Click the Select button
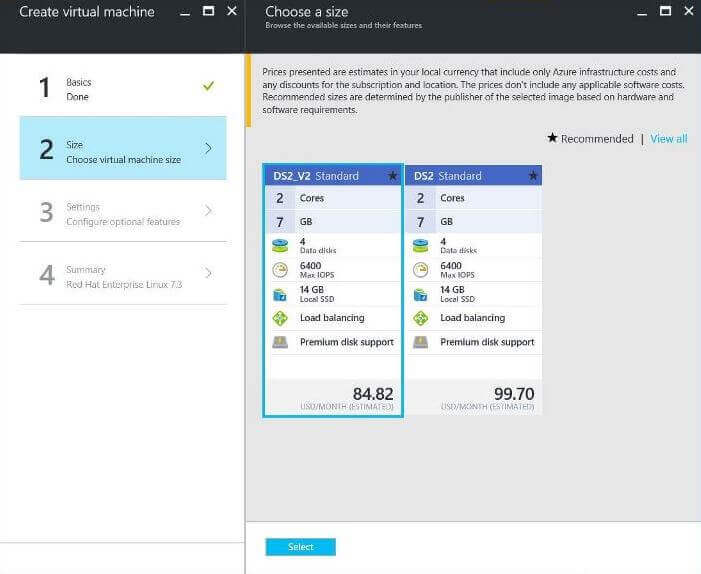 coord(300,547)
